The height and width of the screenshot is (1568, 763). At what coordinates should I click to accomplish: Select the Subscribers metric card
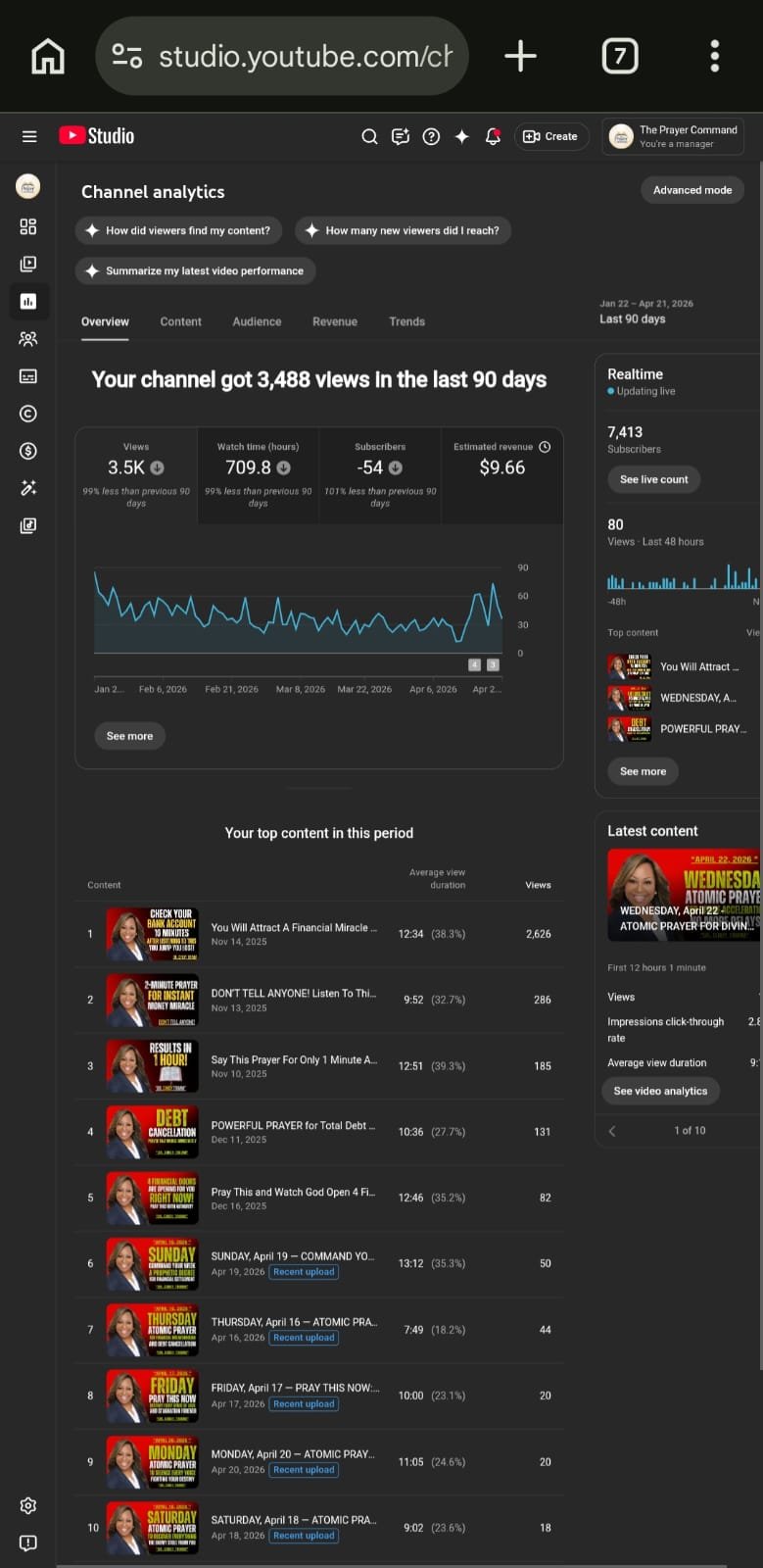pos(380,475)
